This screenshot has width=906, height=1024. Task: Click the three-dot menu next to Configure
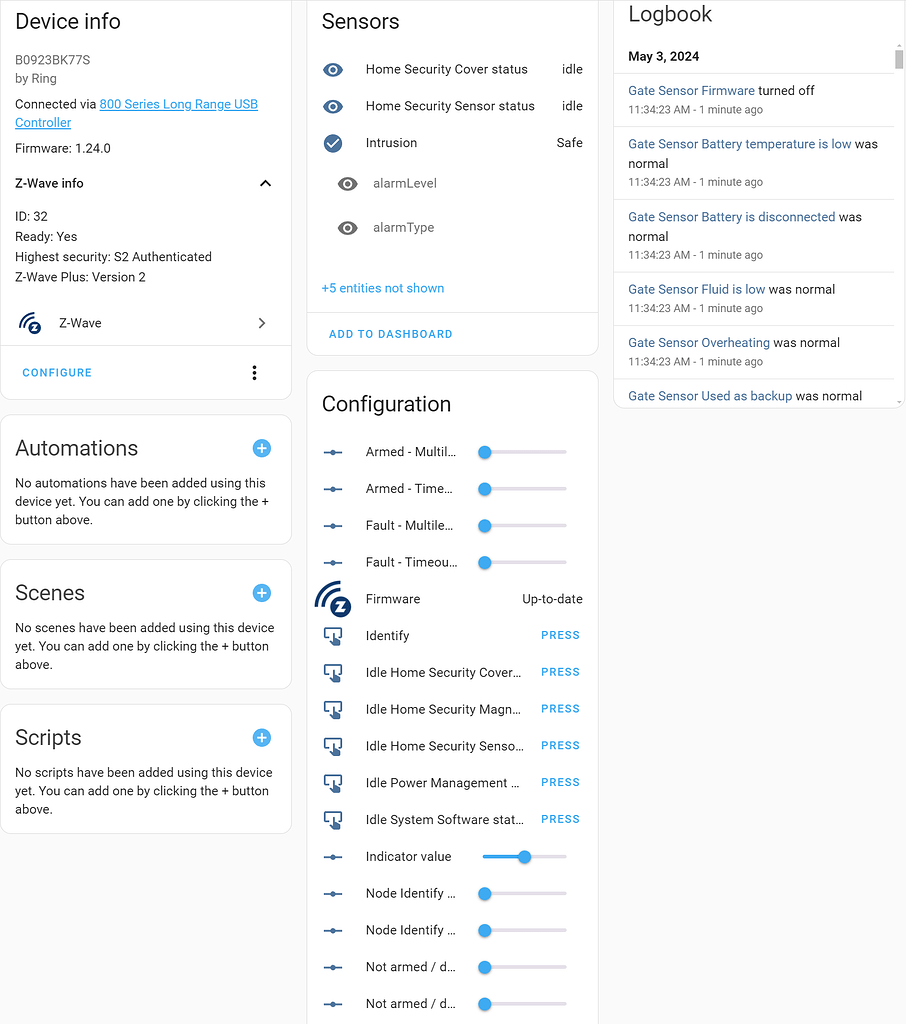click(254, 372)
